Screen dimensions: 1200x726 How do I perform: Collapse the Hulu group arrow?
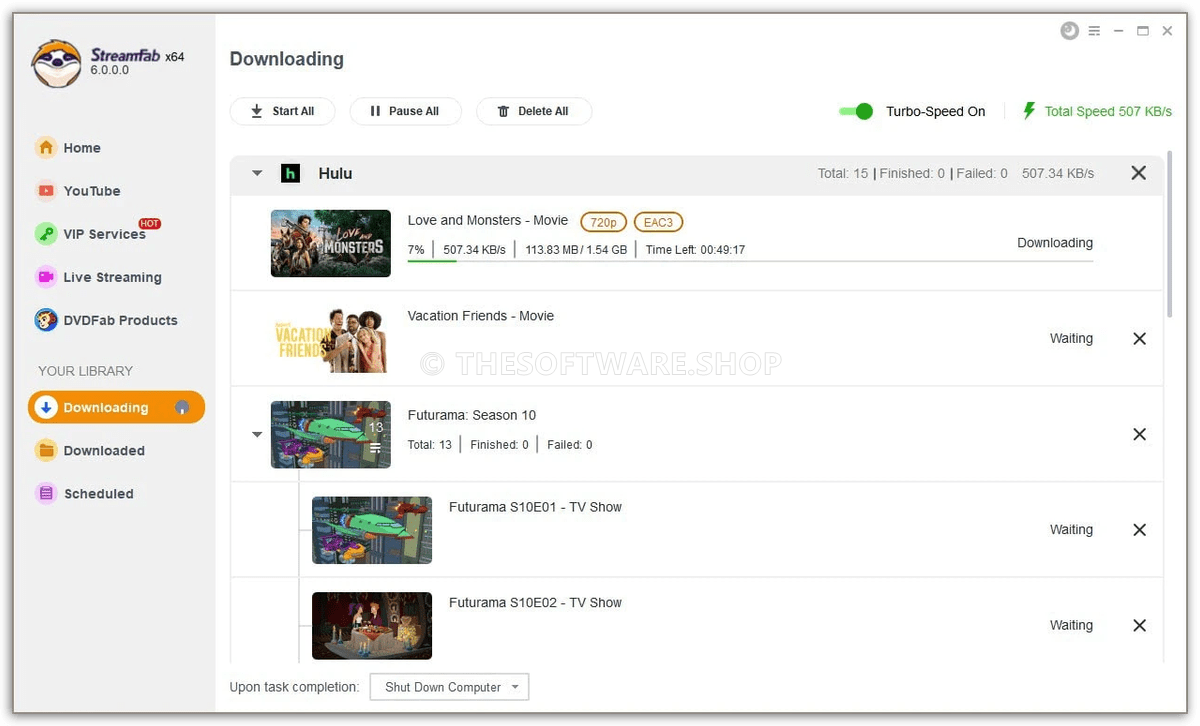257,173
